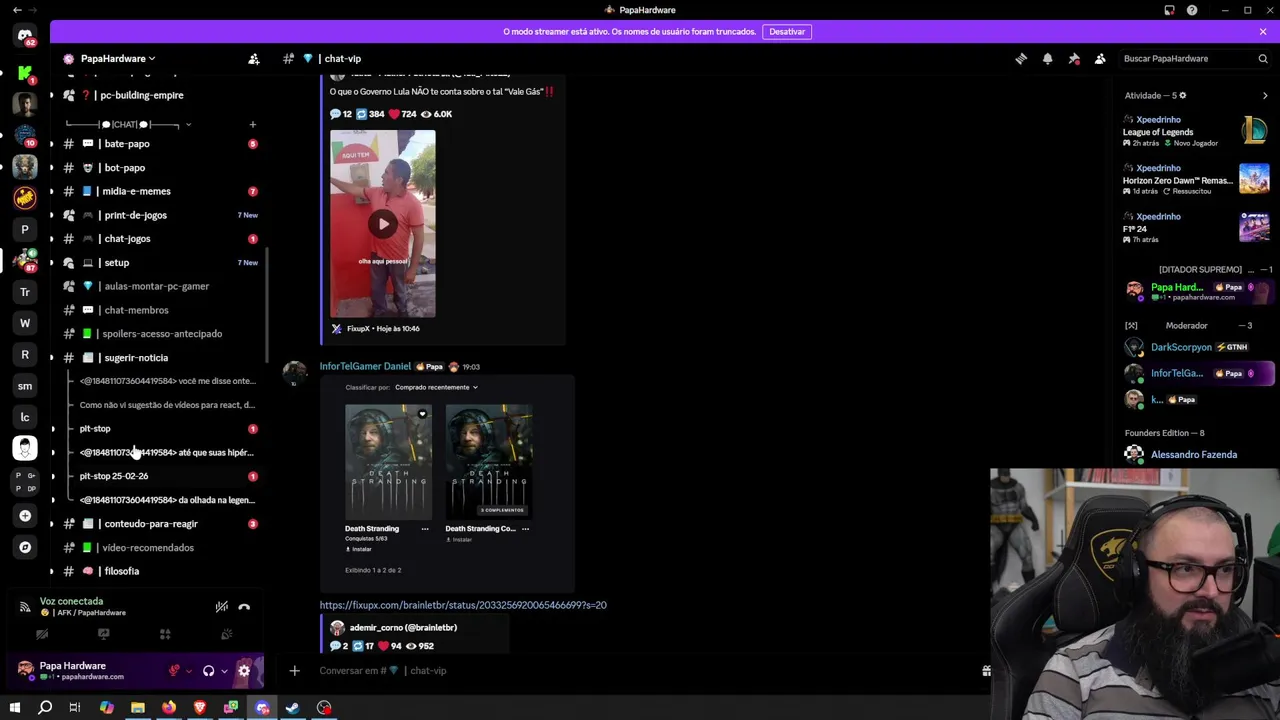Add a server plus icon
1280x720 pixels.
click(25, 516)
